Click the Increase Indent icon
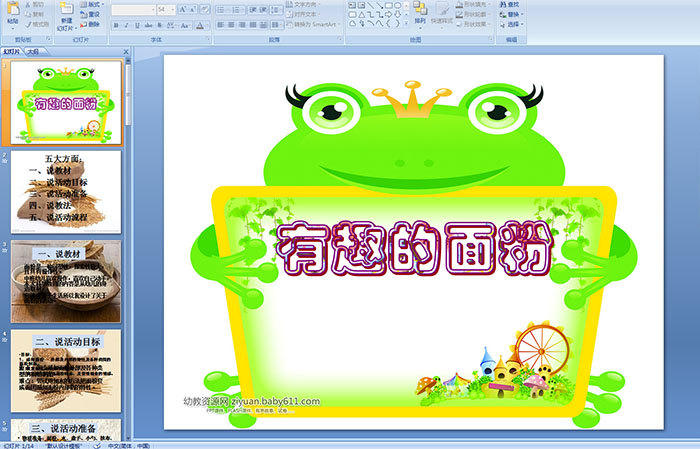 pyautogui.click(x=263, y=9)
